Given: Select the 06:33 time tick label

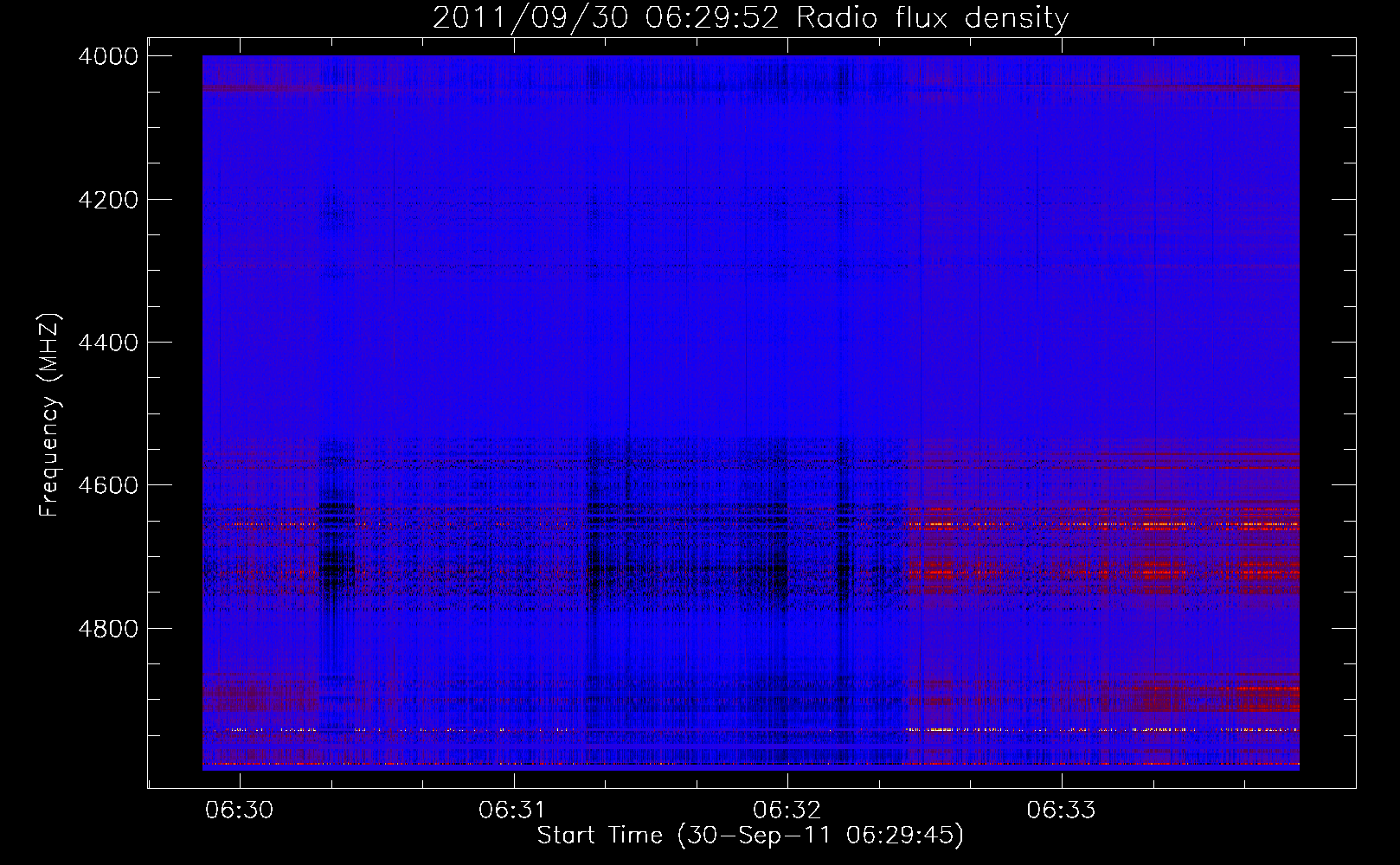Looking at the screenshot, I should point(1062,811).
